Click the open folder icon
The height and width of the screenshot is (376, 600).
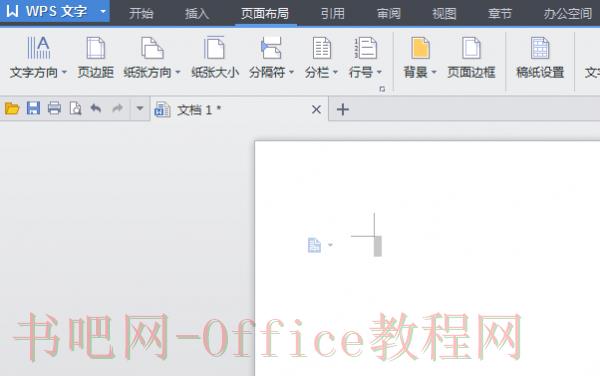click(12, 109)
